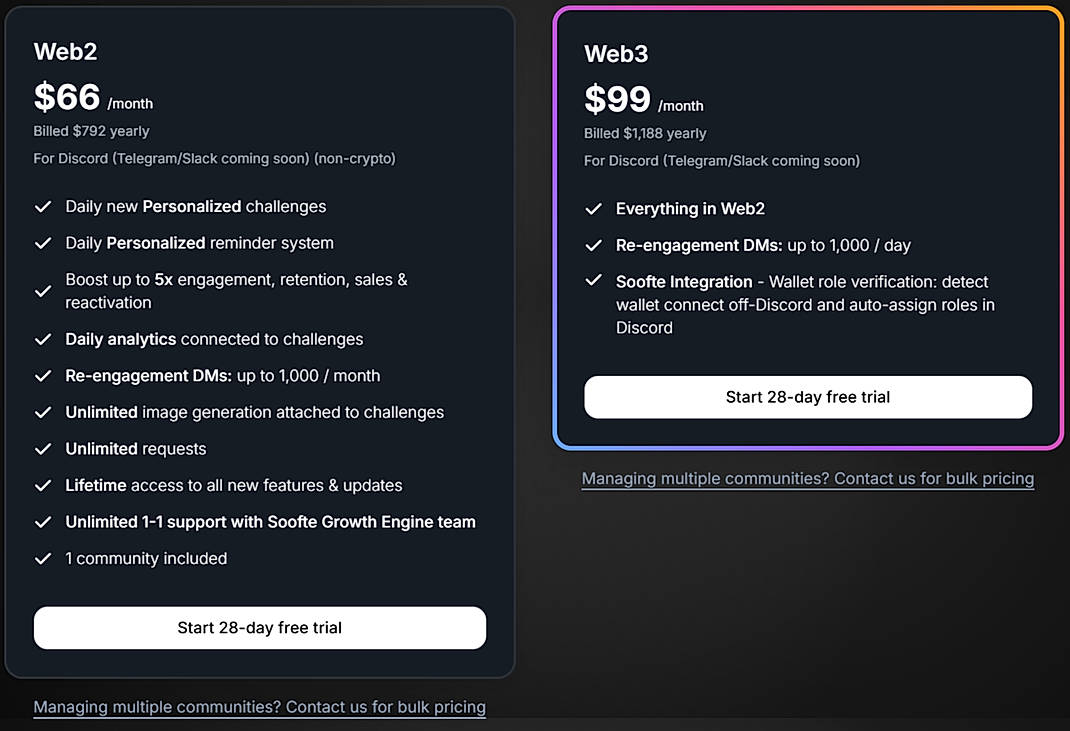1070x731 pixels.
Task: Click 'Lifetime access to all new features' text
Action: (234, 485)
